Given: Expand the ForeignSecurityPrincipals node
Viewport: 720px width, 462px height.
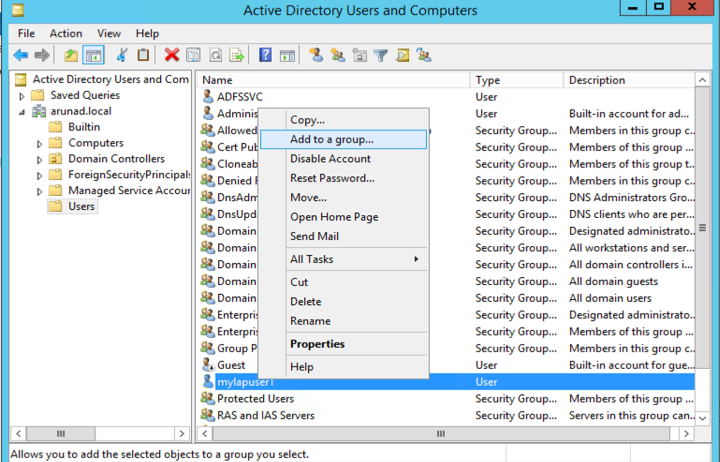Looking at the screenshot, I should pyautogui.click(x=39, y=175).
